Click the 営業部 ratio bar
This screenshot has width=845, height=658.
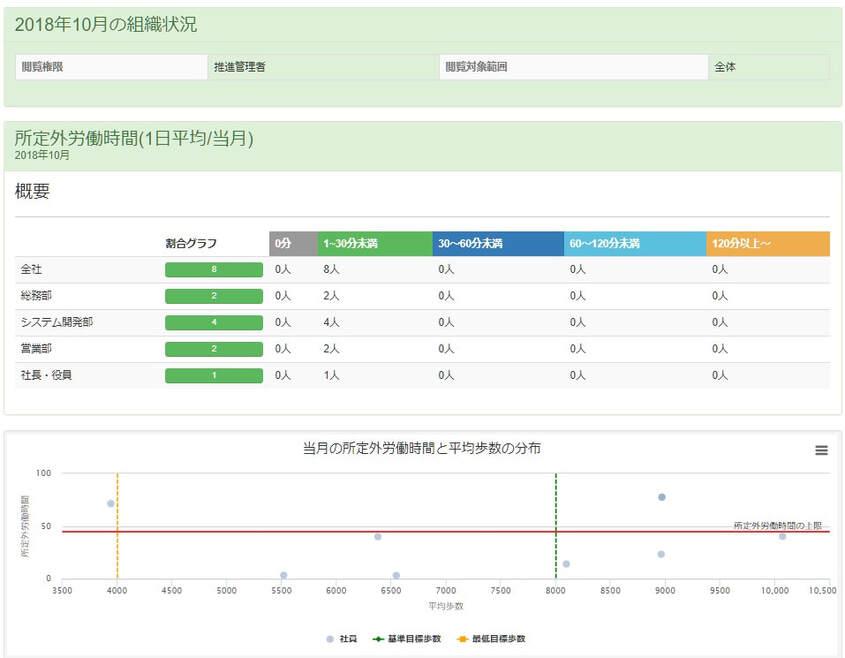tap(214, 349)
